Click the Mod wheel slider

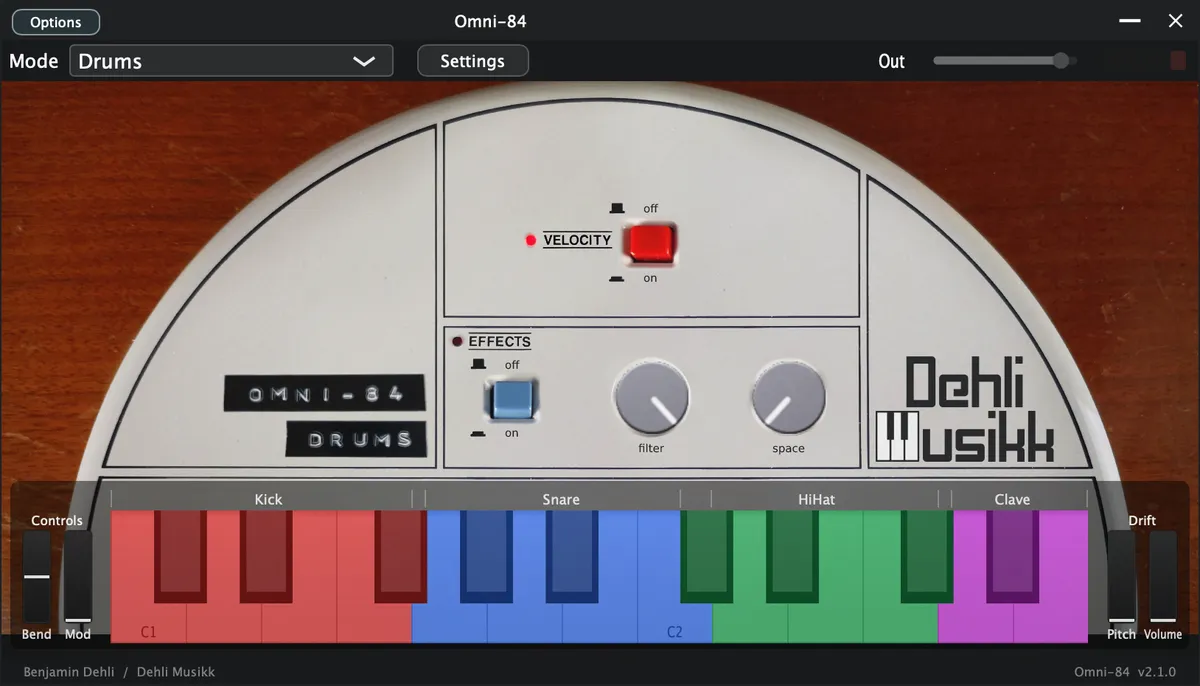click(x=78, y=577)
